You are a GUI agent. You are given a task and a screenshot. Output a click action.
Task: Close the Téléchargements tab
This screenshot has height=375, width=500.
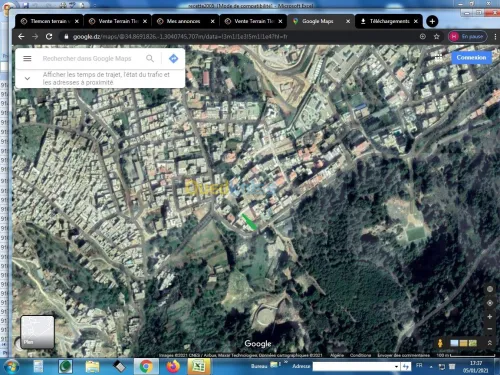tap(416, 21)
